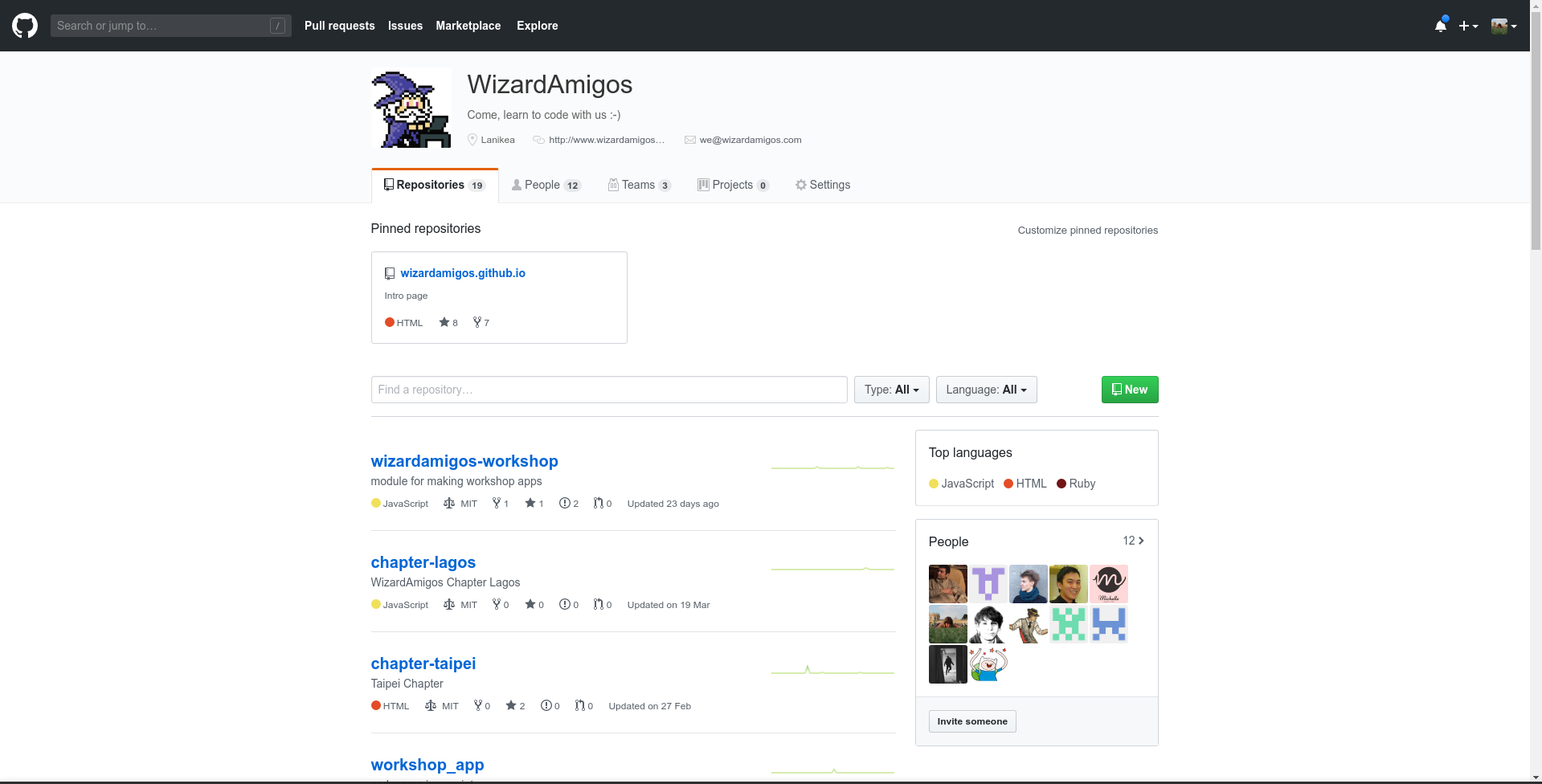Open the plus create-new menu
The image size is (1542, 784).
[x=1468, y=26]
